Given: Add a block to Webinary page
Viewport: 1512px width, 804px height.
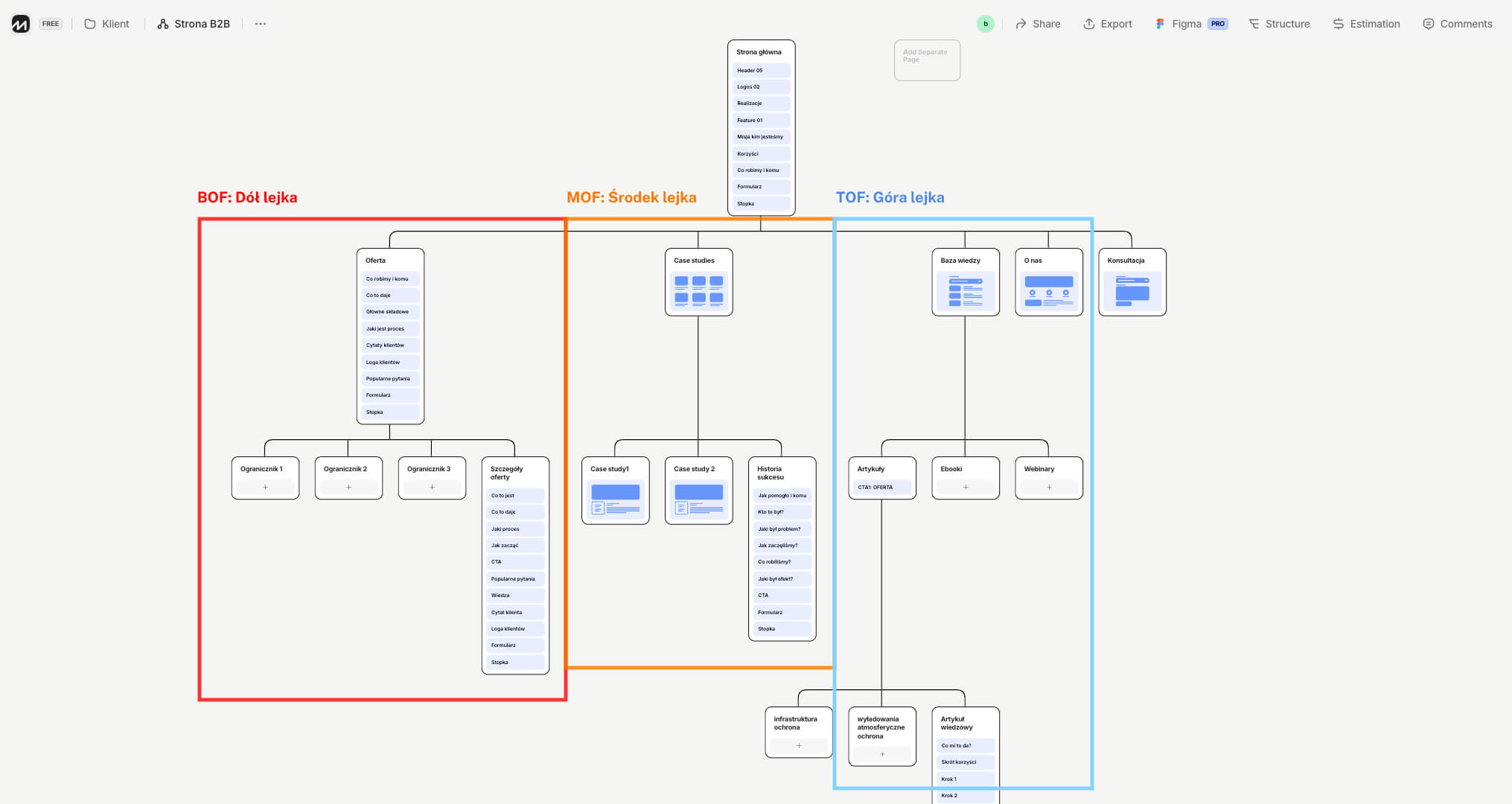Looking at the screenshot, I should coord(1049,488).
